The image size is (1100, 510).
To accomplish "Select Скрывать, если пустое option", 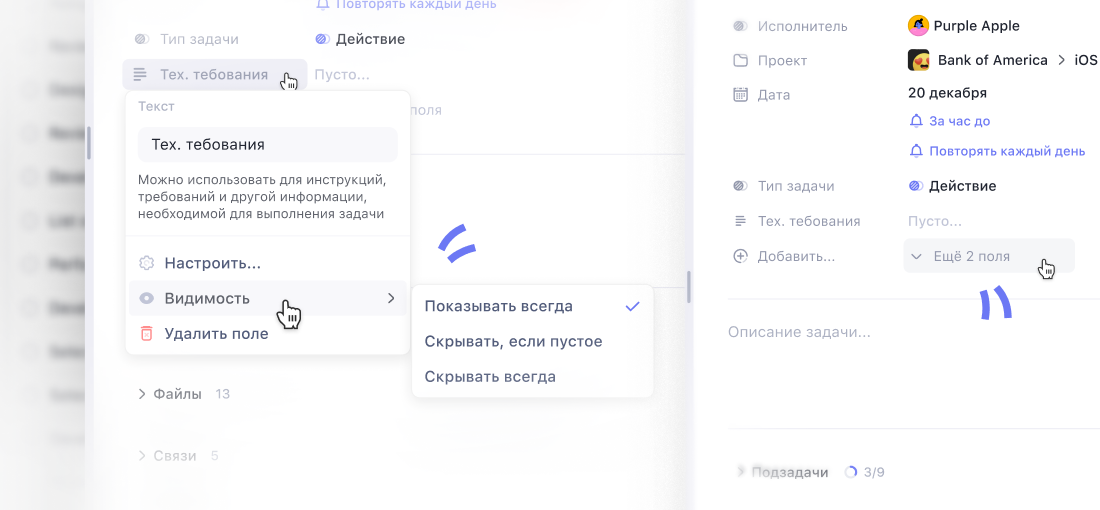I will [x=532, y=342].
